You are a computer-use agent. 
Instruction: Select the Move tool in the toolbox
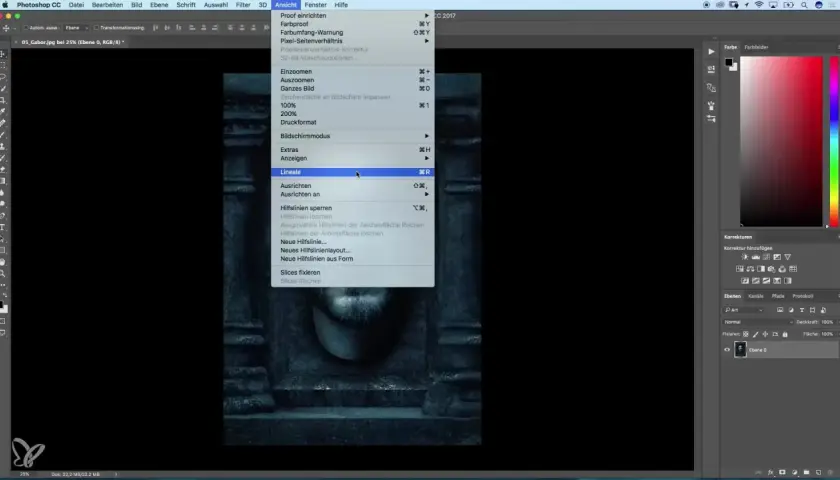point(3,54)
